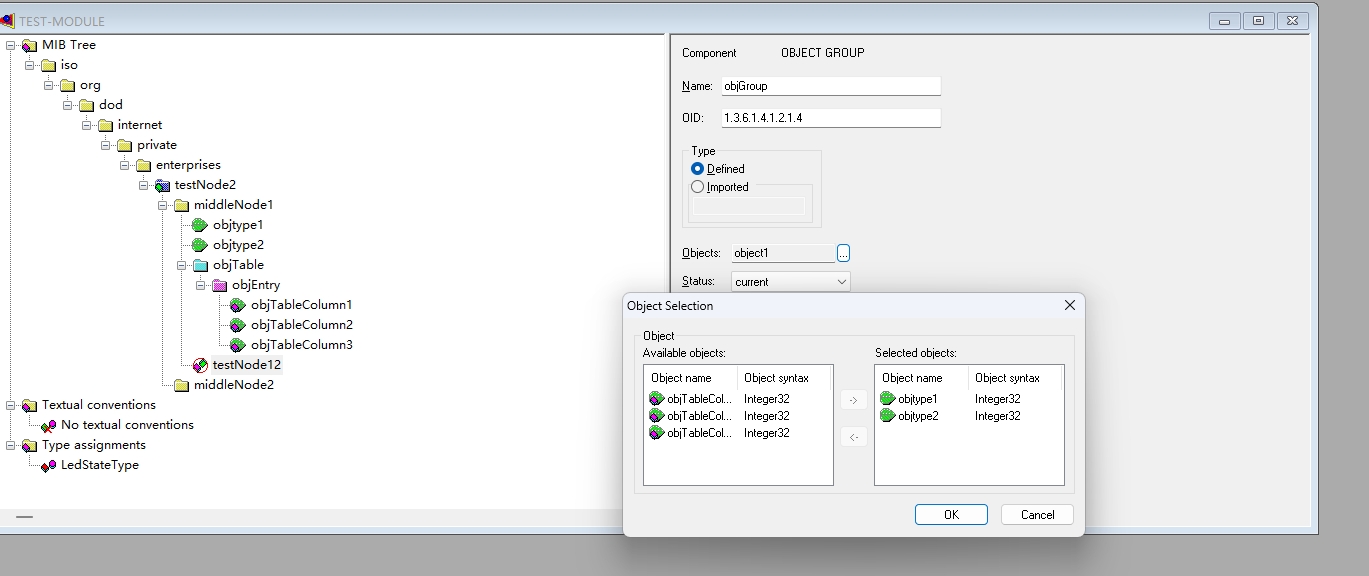Collapse the middleNode1 tree node
The image size is (1369, 576).
163,205
